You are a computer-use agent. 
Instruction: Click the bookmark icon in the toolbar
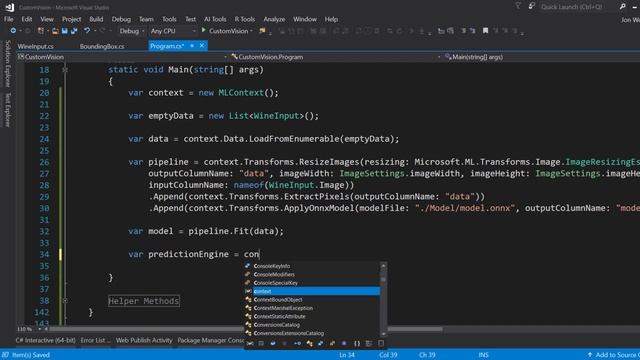pyautogui.click(x=485, y=31)
